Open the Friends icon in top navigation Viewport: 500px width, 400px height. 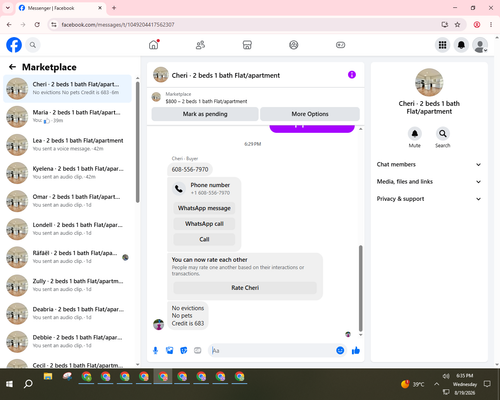pyautogui.click(x=200, y=45)
